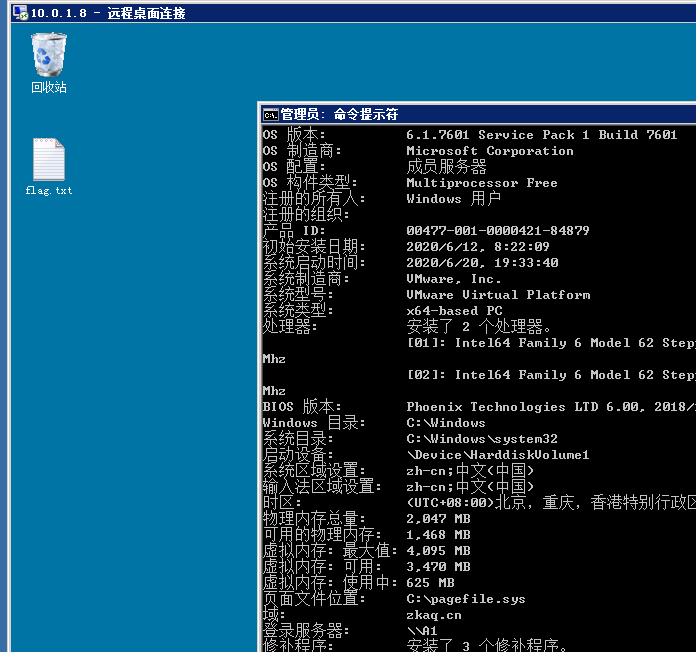The width and height of the screenshot is (696, 652).
Task: Click the Phoenix Technologies LTD BIOS text
Action: [551, 407]
